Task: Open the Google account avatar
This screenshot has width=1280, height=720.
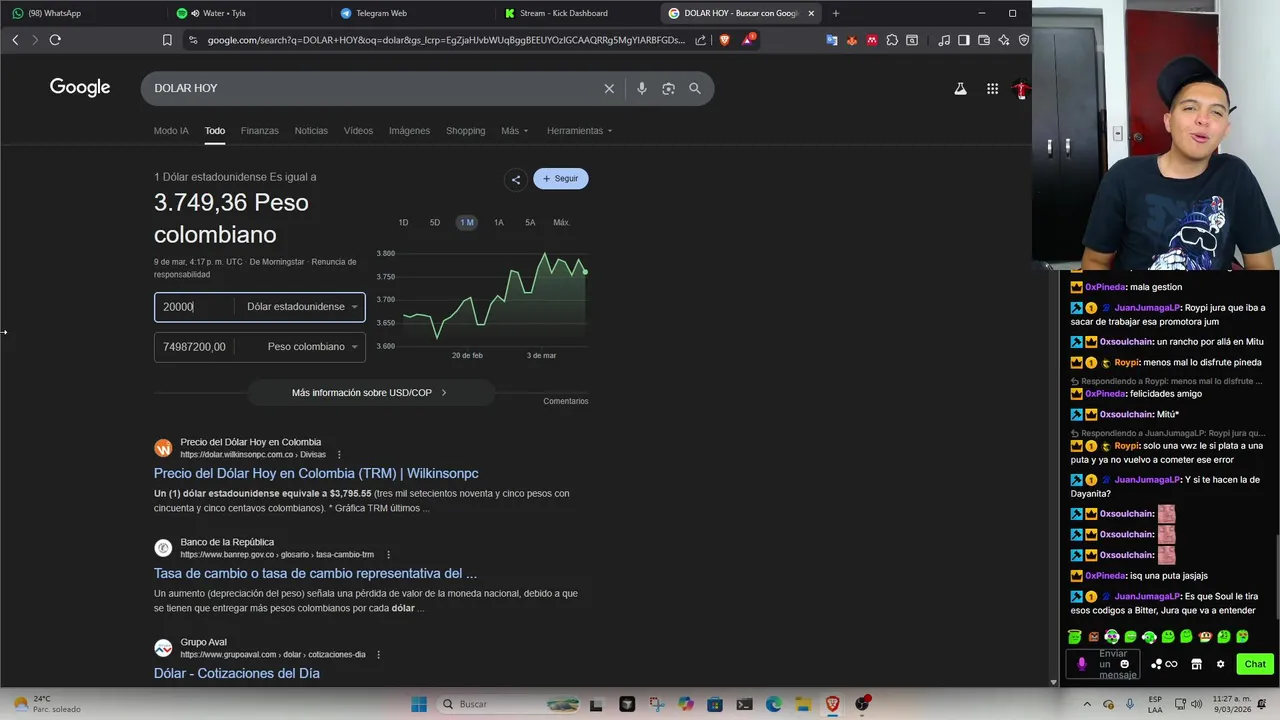Action: [x=1020, y=89]
